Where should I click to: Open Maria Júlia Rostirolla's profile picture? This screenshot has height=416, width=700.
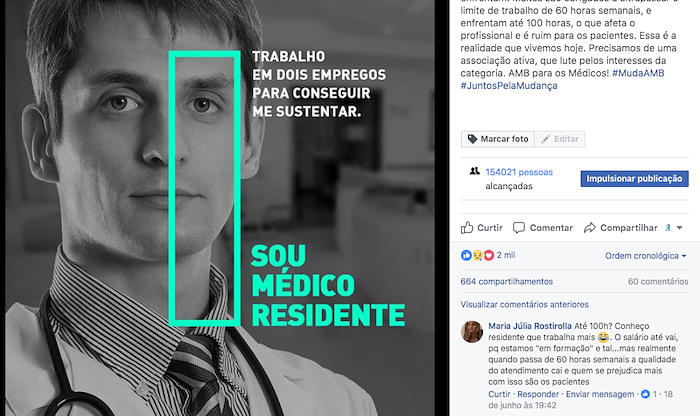coord(472,332)
